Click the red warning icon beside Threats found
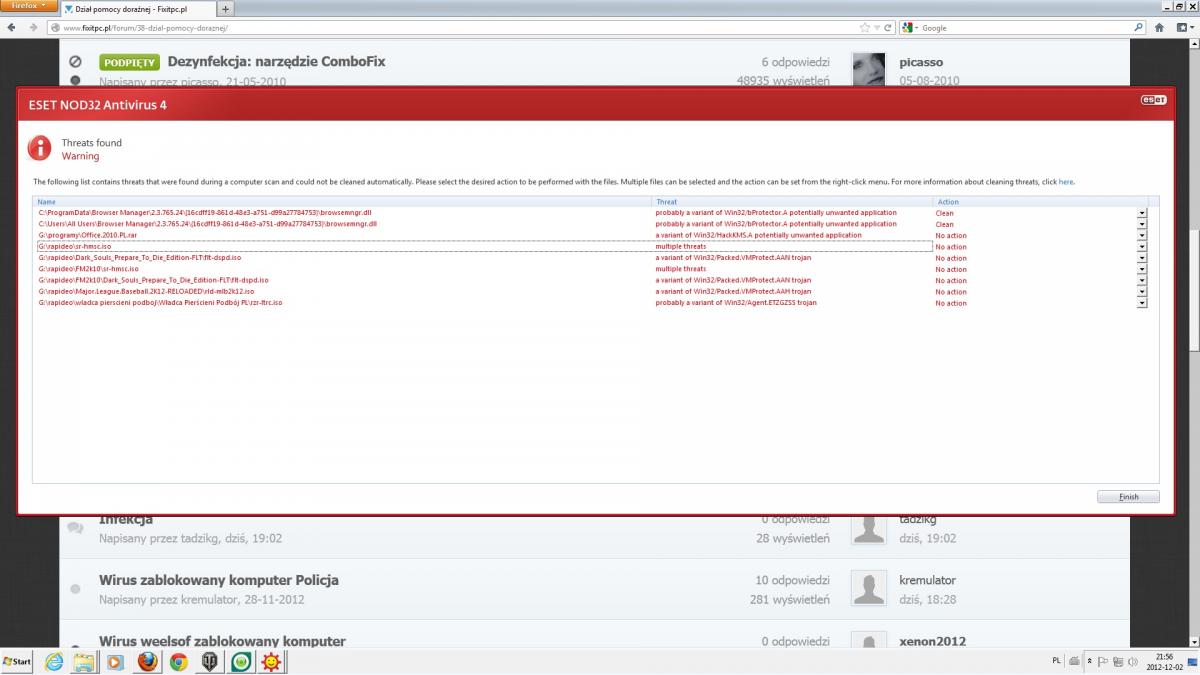This screenshot has height=675, width=1200. (40, 148)
